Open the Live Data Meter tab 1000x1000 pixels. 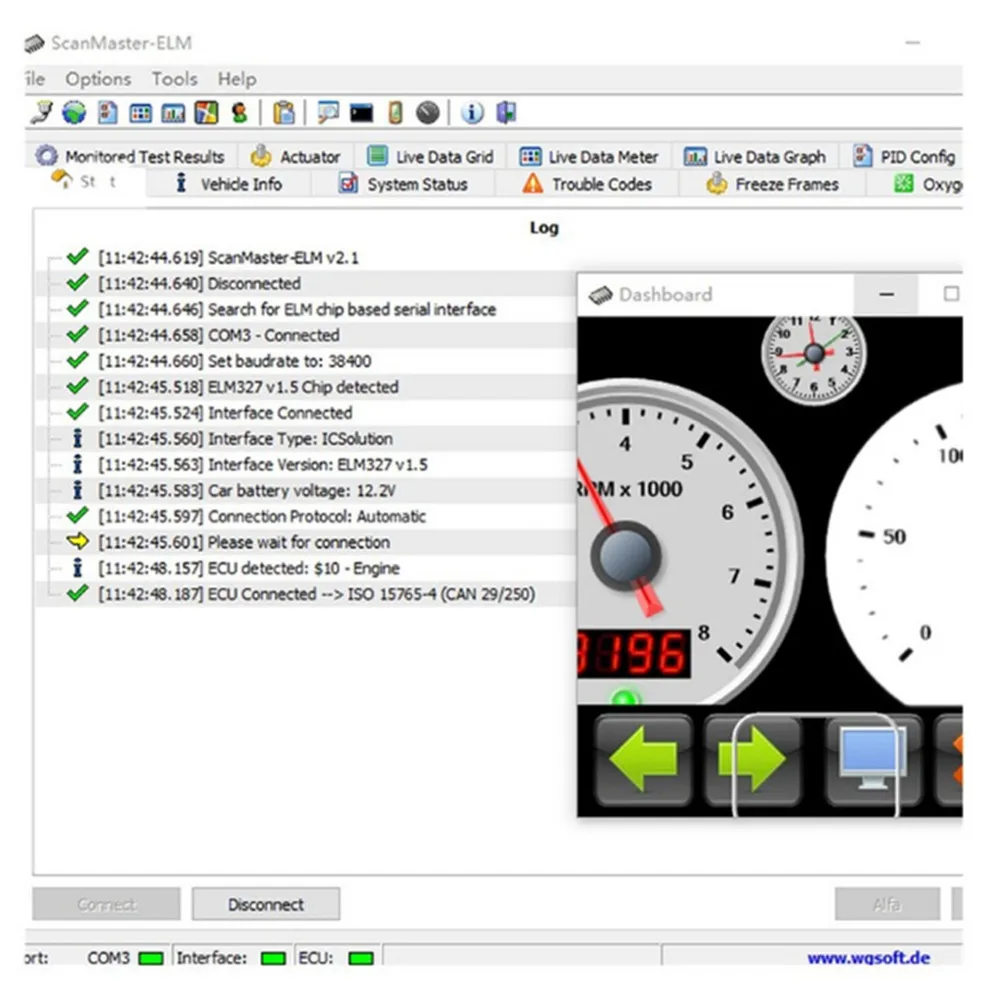click(589, 156)
